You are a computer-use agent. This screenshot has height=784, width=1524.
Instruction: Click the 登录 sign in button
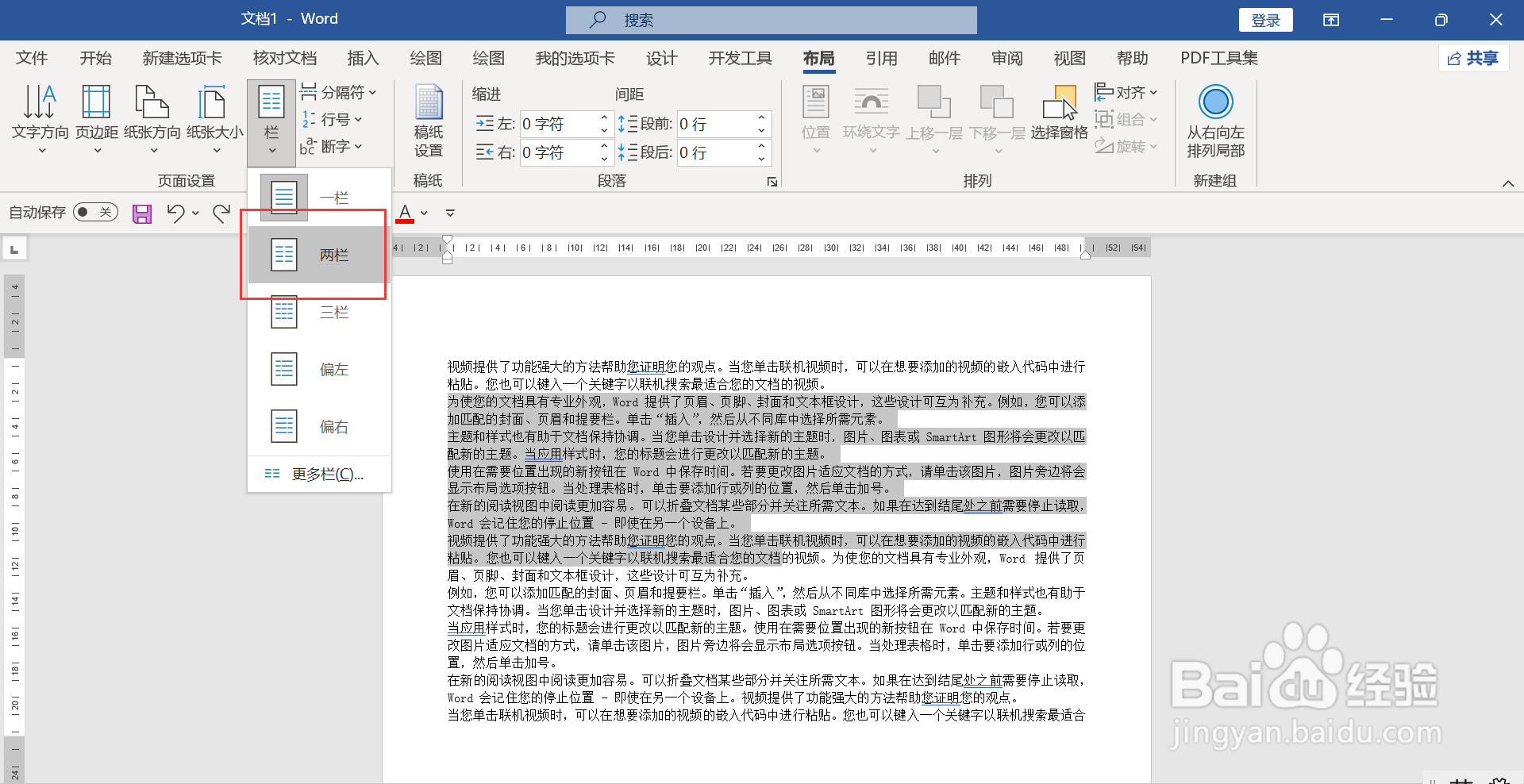click(1266, 20)
